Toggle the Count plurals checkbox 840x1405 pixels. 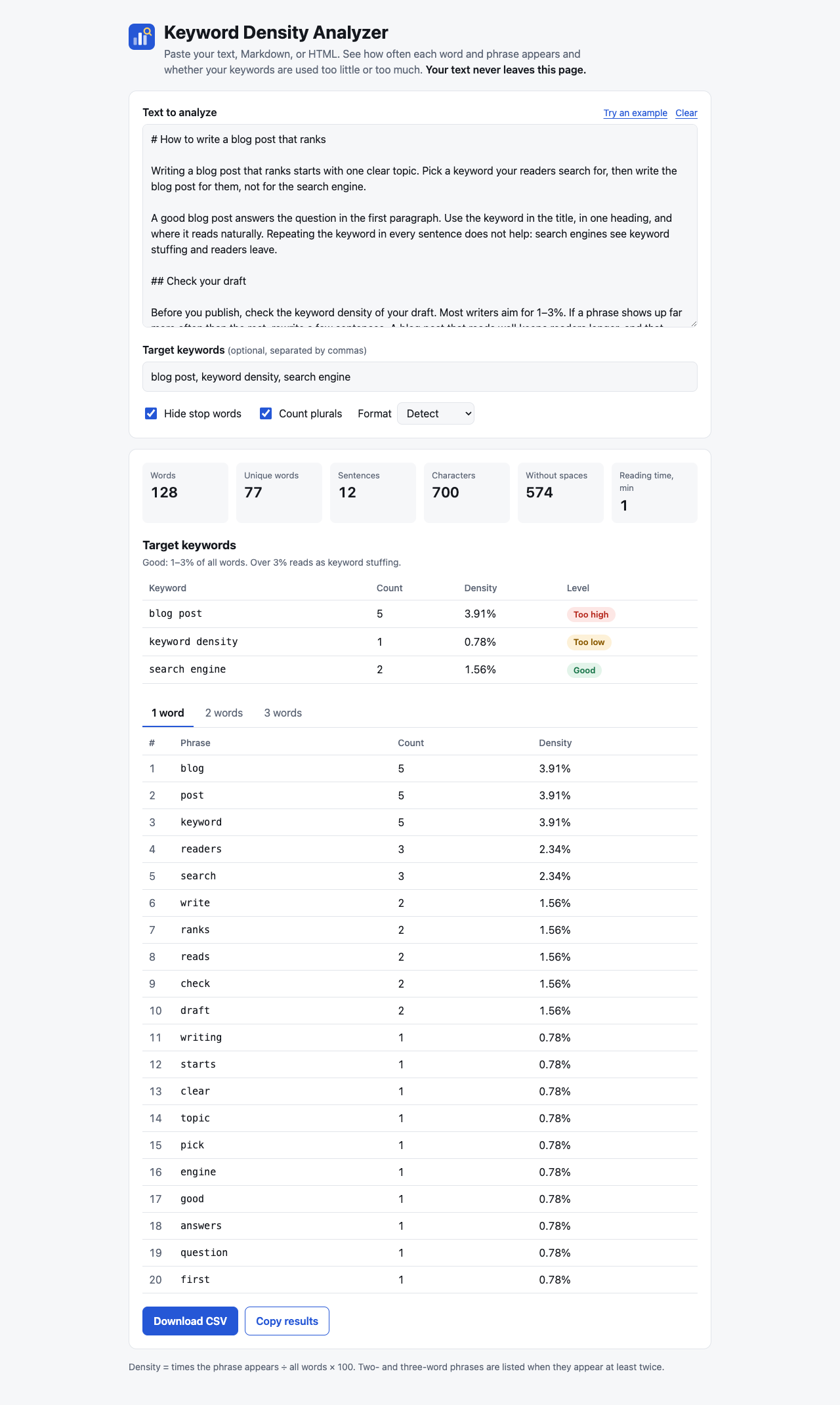click(x=266, y=413)
